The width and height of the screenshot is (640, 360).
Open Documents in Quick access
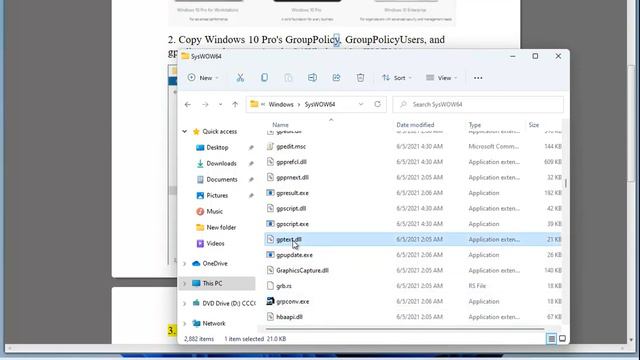[x=222, y=179]
